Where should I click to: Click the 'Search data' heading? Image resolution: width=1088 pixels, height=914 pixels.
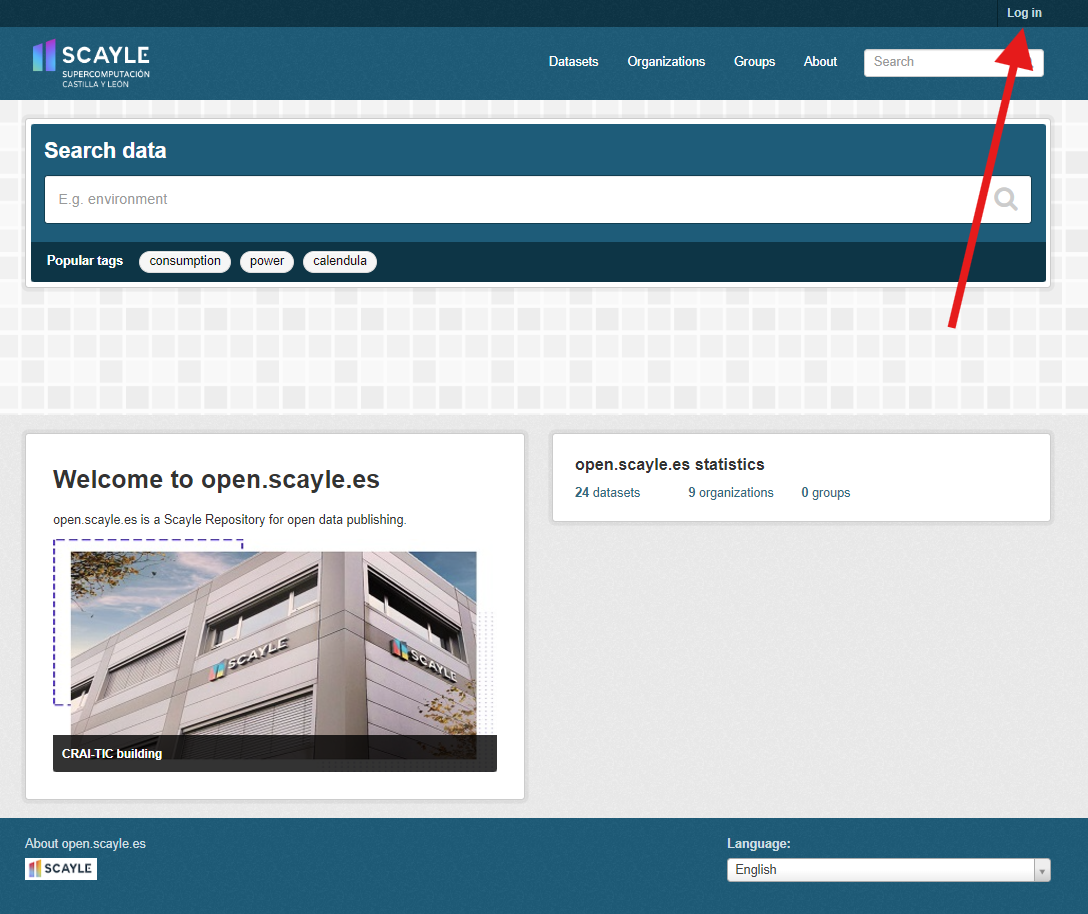coord(105,151)
